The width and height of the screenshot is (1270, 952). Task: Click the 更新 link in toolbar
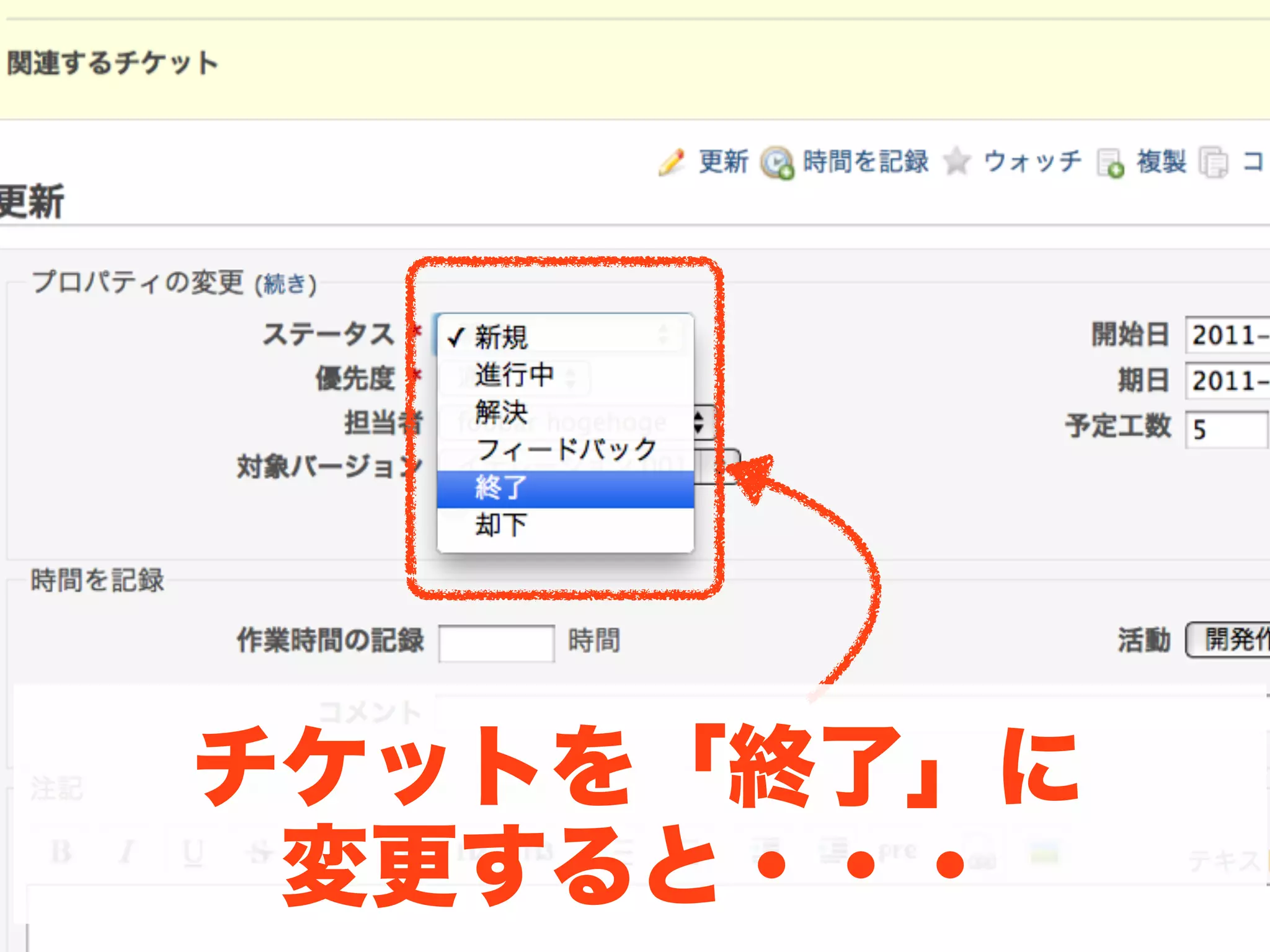pos(724,162)
